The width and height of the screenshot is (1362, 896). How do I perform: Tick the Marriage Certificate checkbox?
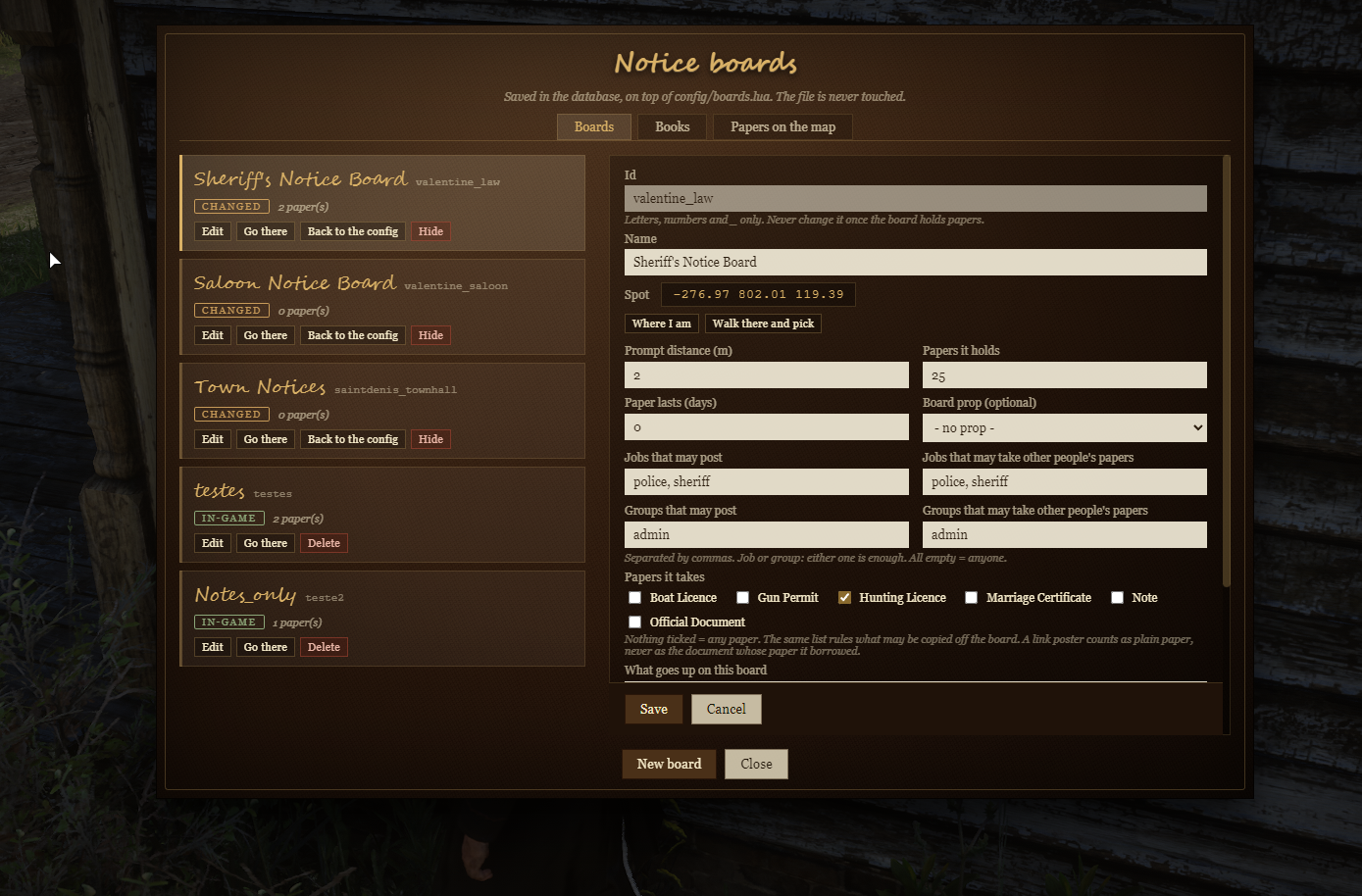pos(971,598)
